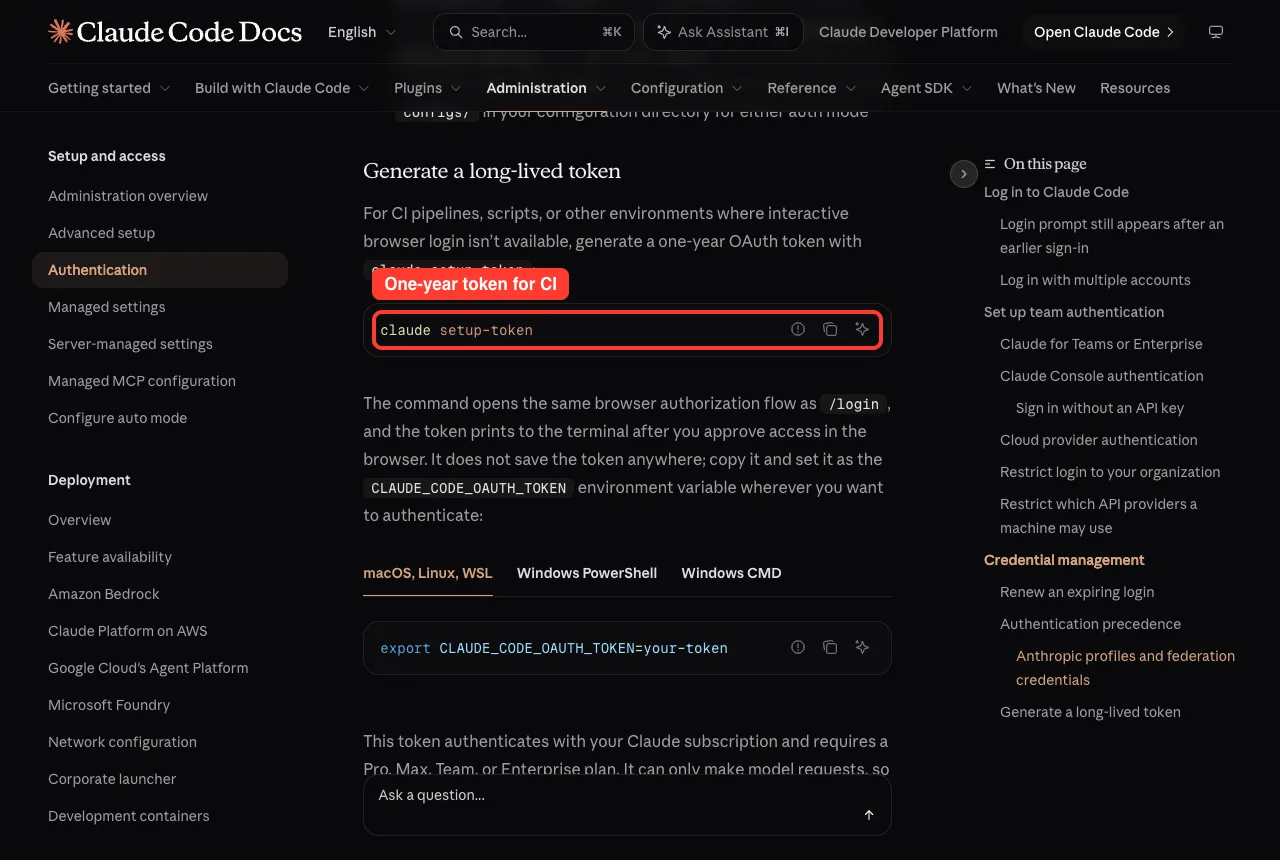Viewport: 1280px width, 860px height.
Task: Go to What's New
Action: [x=1036, y=88]
